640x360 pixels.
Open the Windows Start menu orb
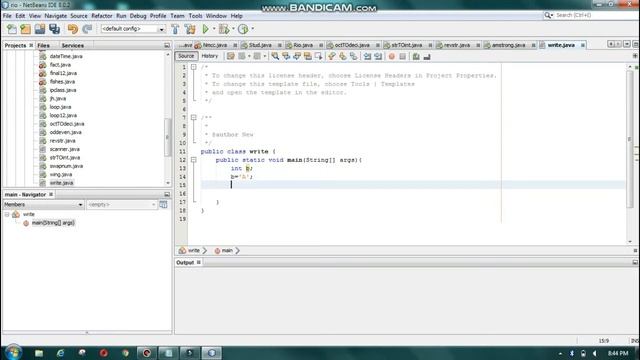[13, 353]
